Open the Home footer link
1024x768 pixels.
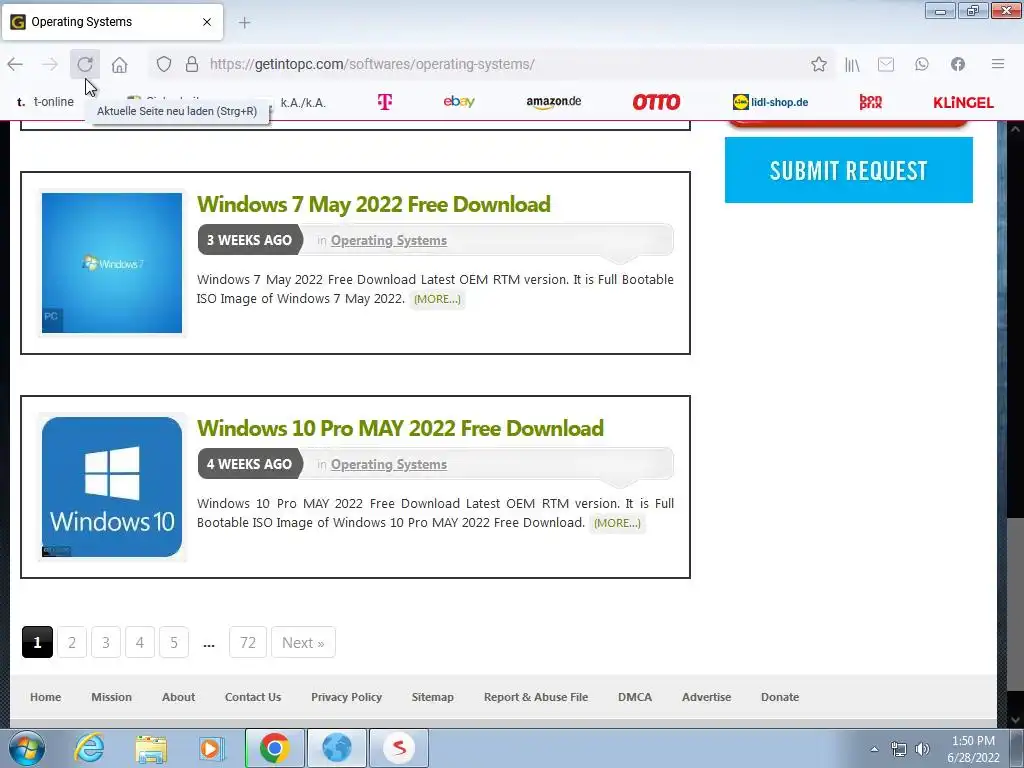(x=46, y=697)
